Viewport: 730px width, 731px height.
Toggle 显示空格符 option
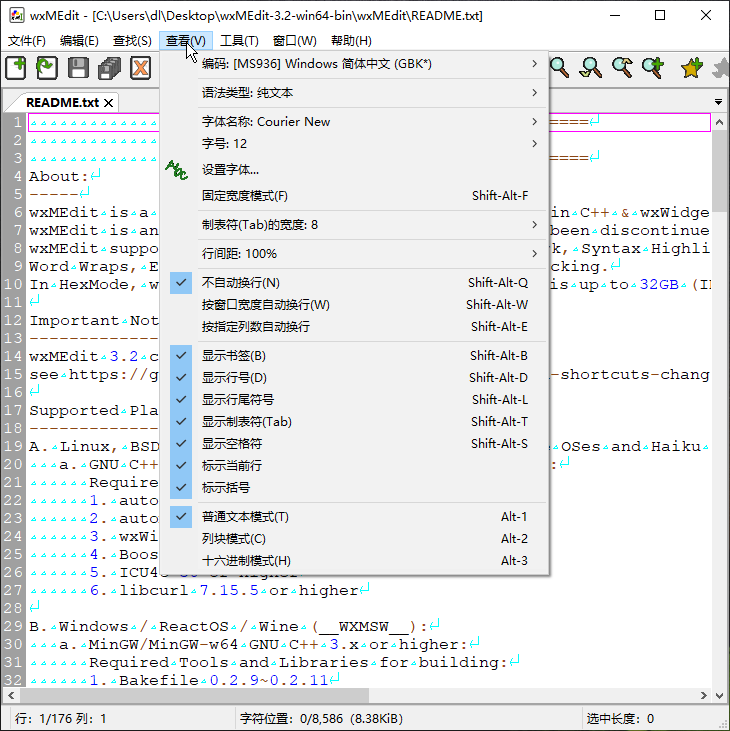click(x=353, y=443)
